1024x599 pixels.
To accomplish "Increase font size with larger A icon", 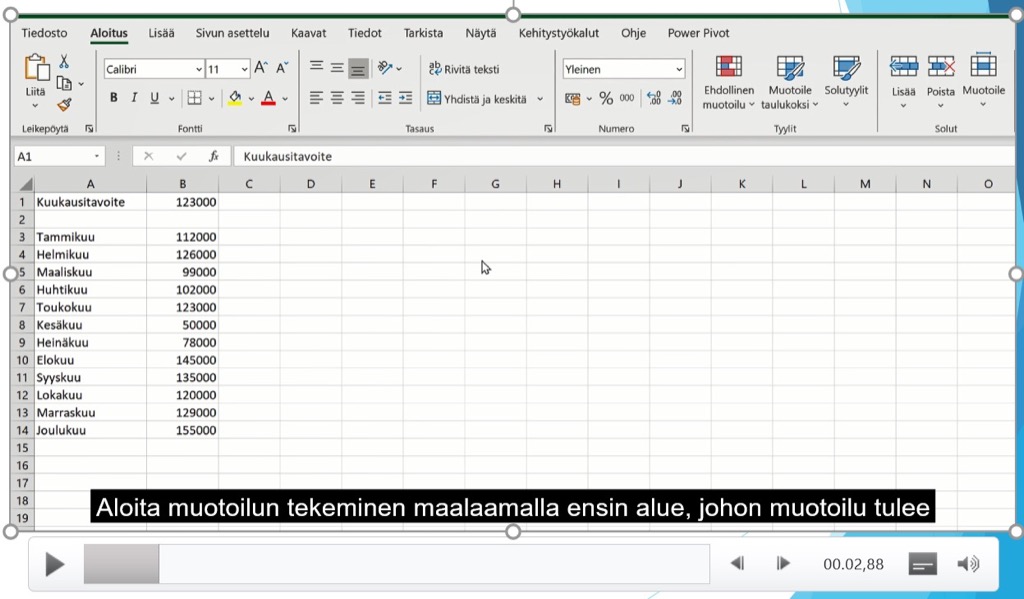I will 261,68.
